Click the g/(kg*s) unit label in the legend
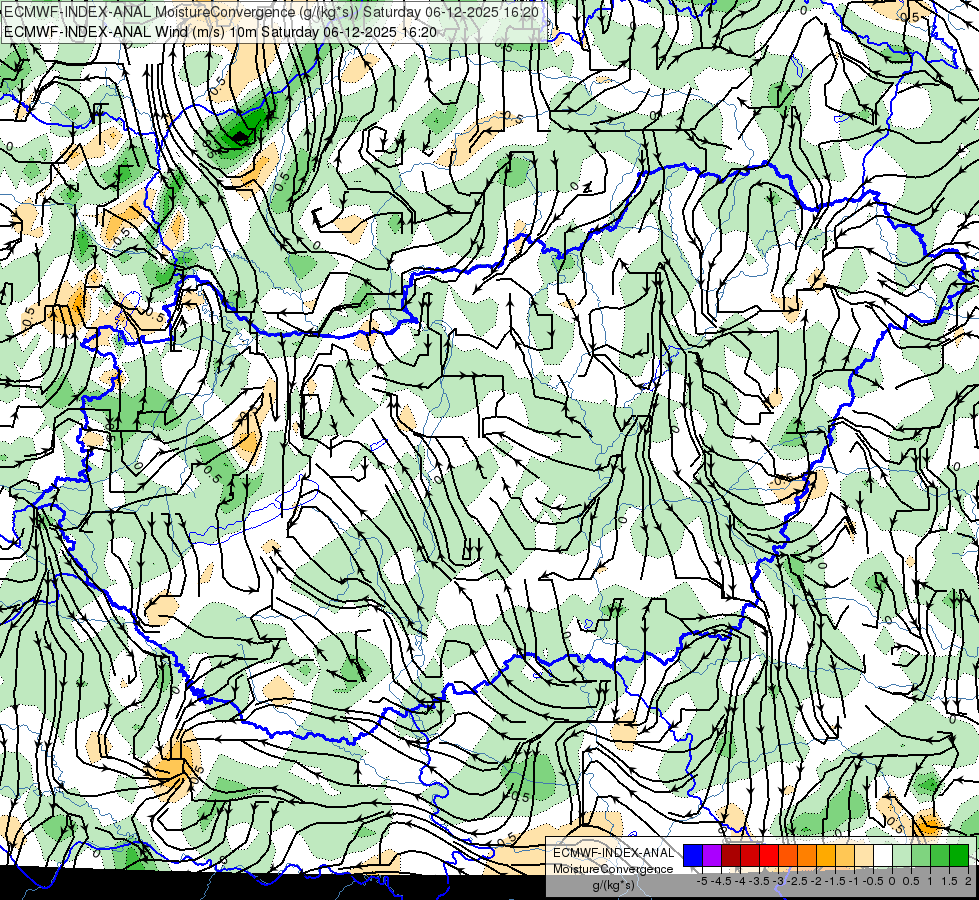Screen dimensions: 979x900 pos(614,886)
